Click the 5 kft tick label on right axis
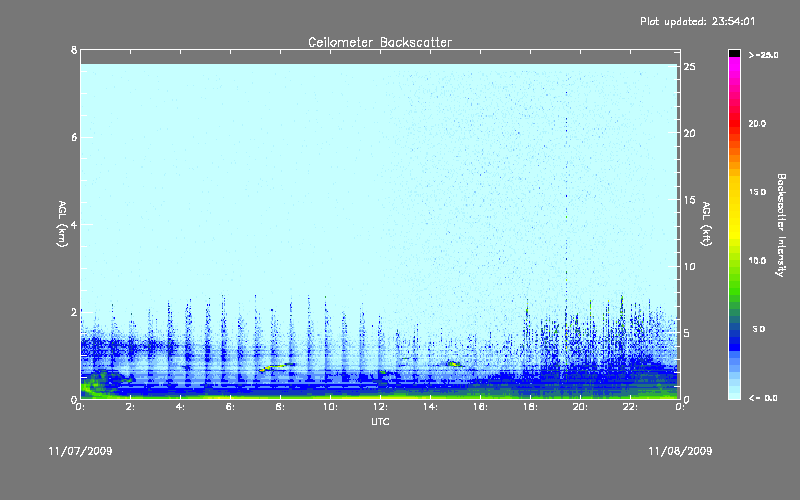Screen dimensions: 800x500 (687, 333)
